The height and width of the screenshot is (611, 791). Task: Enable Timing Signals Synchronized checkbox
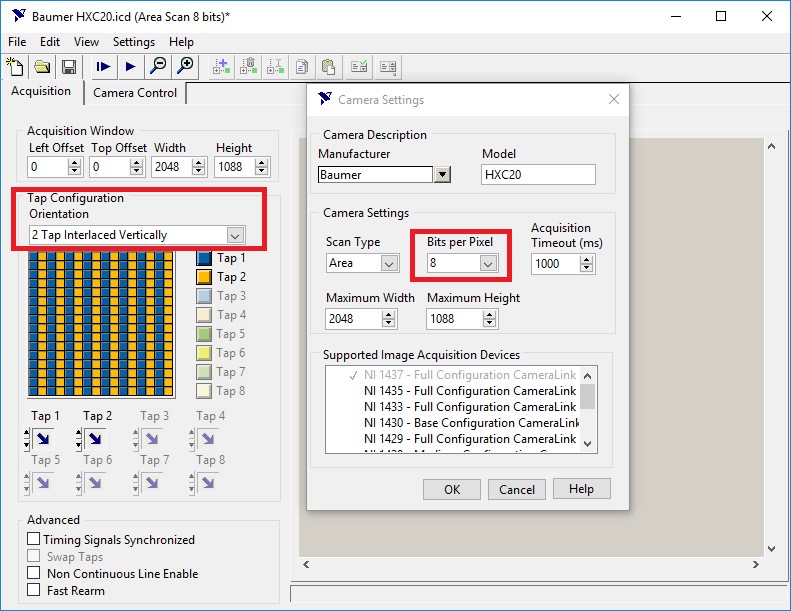pos(34,540)
